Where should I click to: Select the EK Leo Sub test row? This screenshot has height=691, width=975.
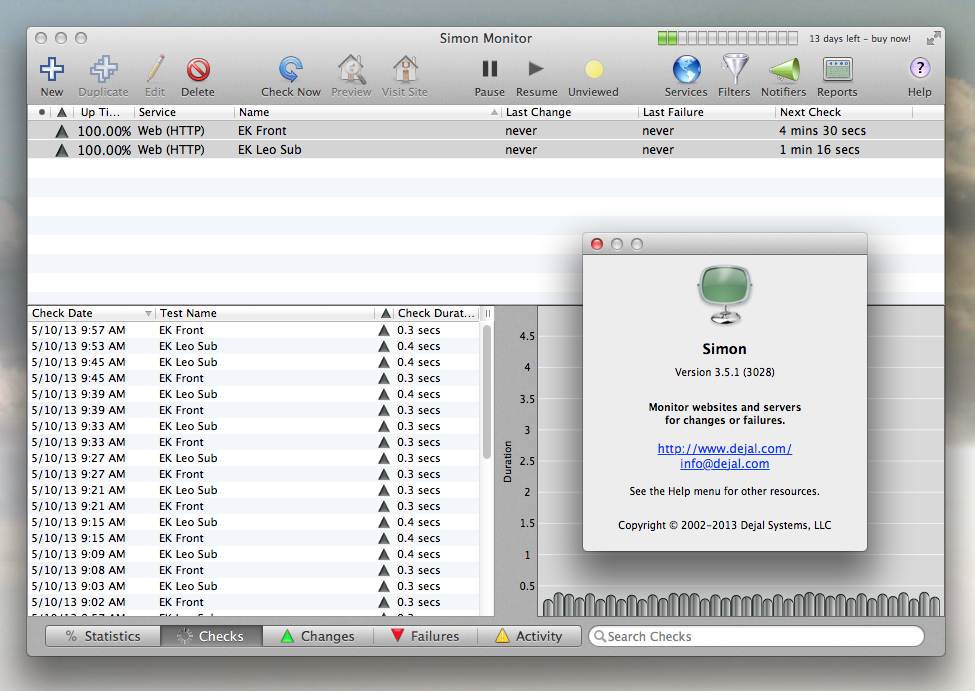486,150
